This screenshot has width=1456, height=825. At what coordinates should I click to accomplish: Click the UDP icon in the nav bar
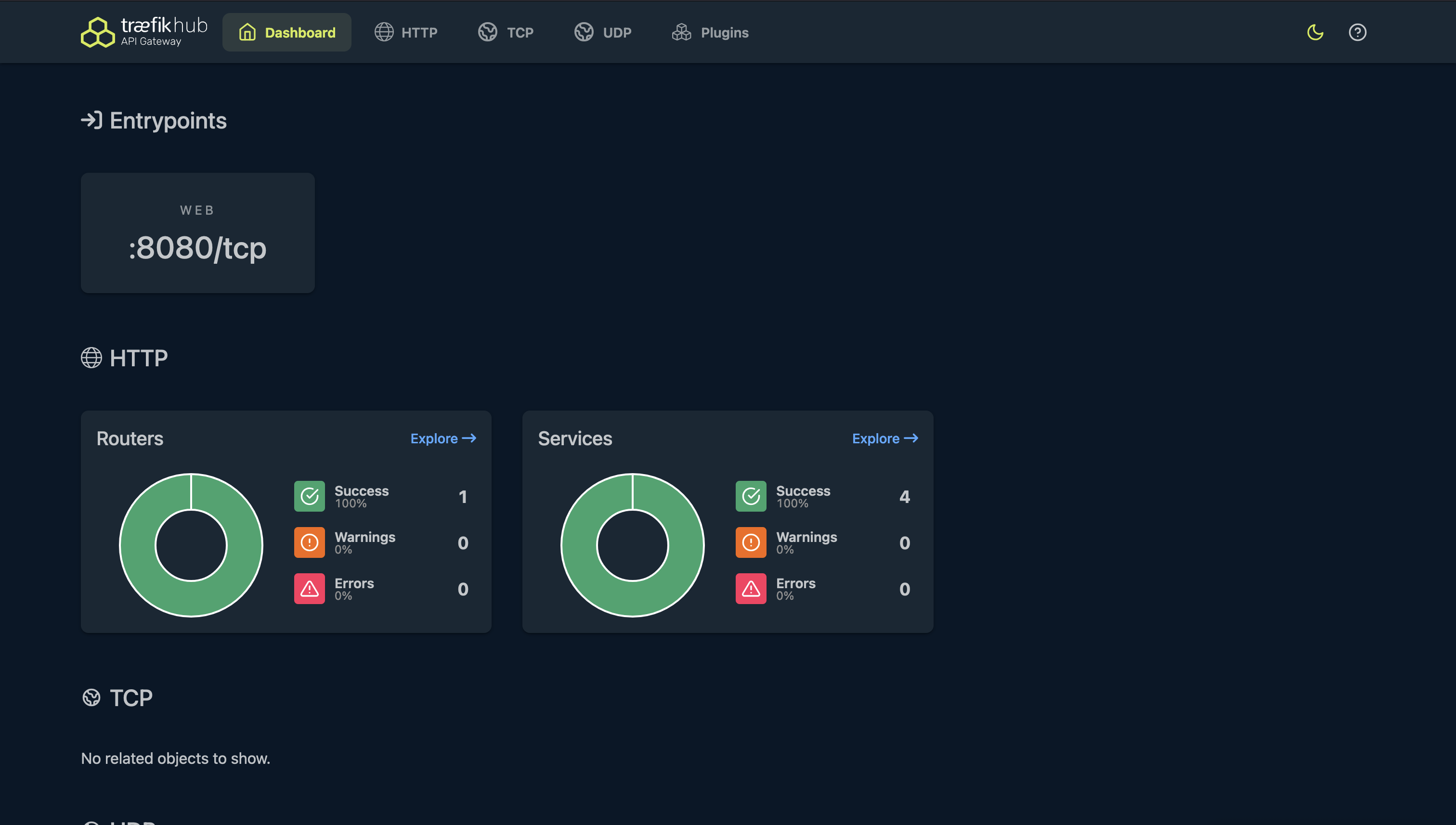[584, 32]
